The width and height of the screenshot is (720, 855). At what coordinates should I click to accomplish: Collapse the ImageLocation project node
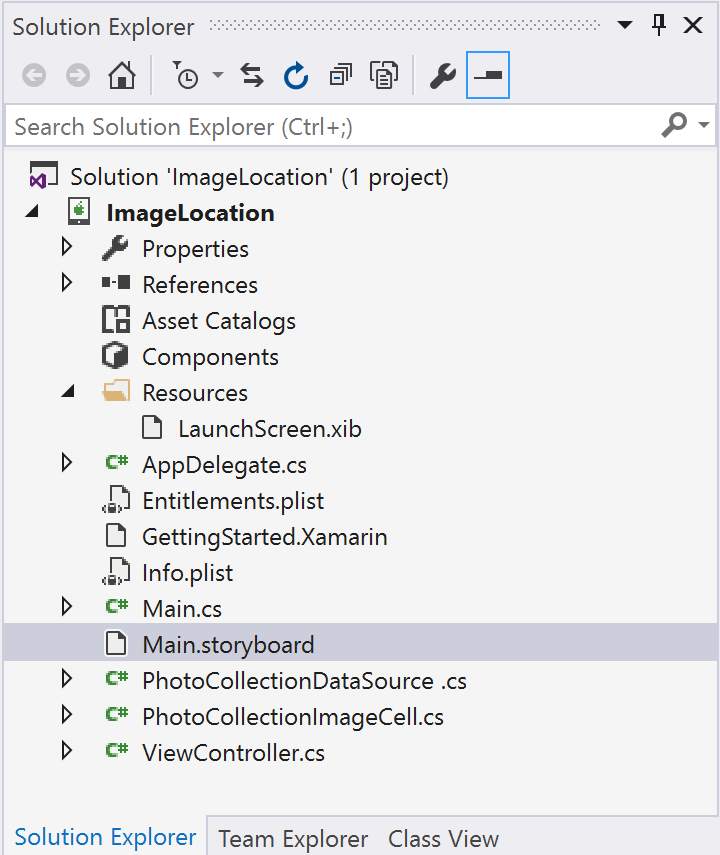coord(32,213)
